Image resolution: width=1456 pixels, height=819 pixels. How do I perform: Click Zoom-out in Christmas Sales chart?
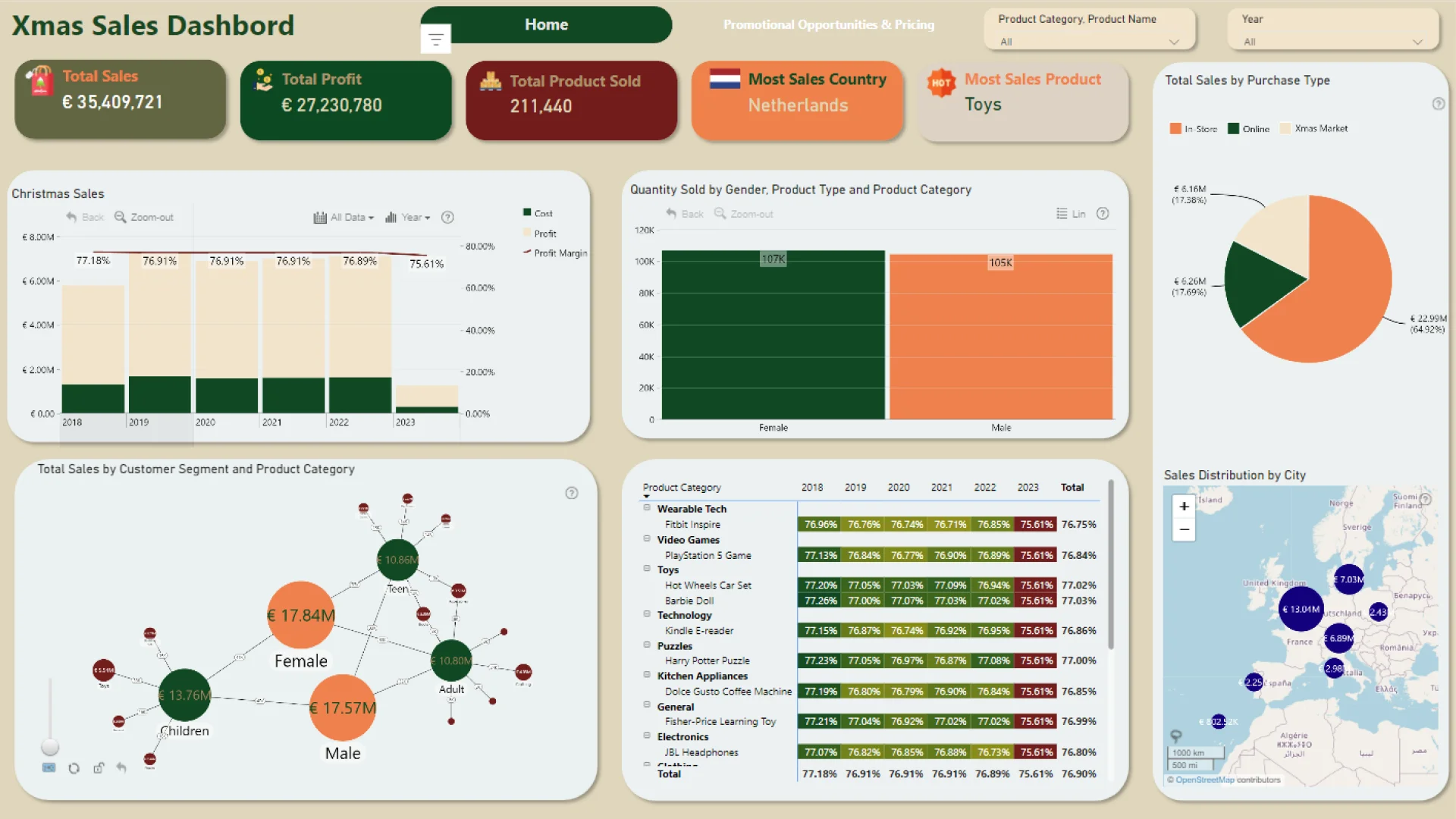tap(144, 217)
